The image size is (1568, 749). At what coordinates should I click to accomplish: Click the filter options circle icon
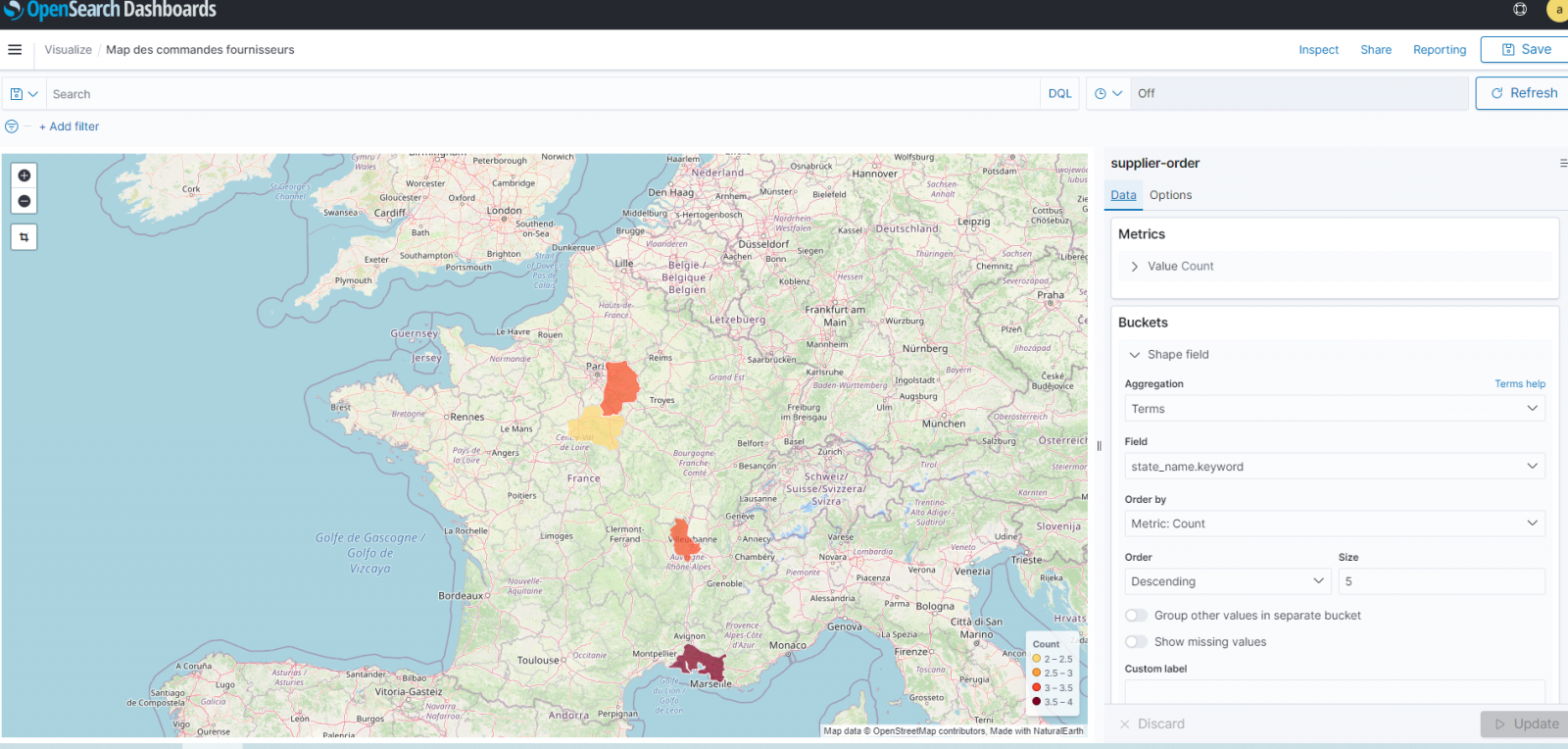(x=12, y=126)
